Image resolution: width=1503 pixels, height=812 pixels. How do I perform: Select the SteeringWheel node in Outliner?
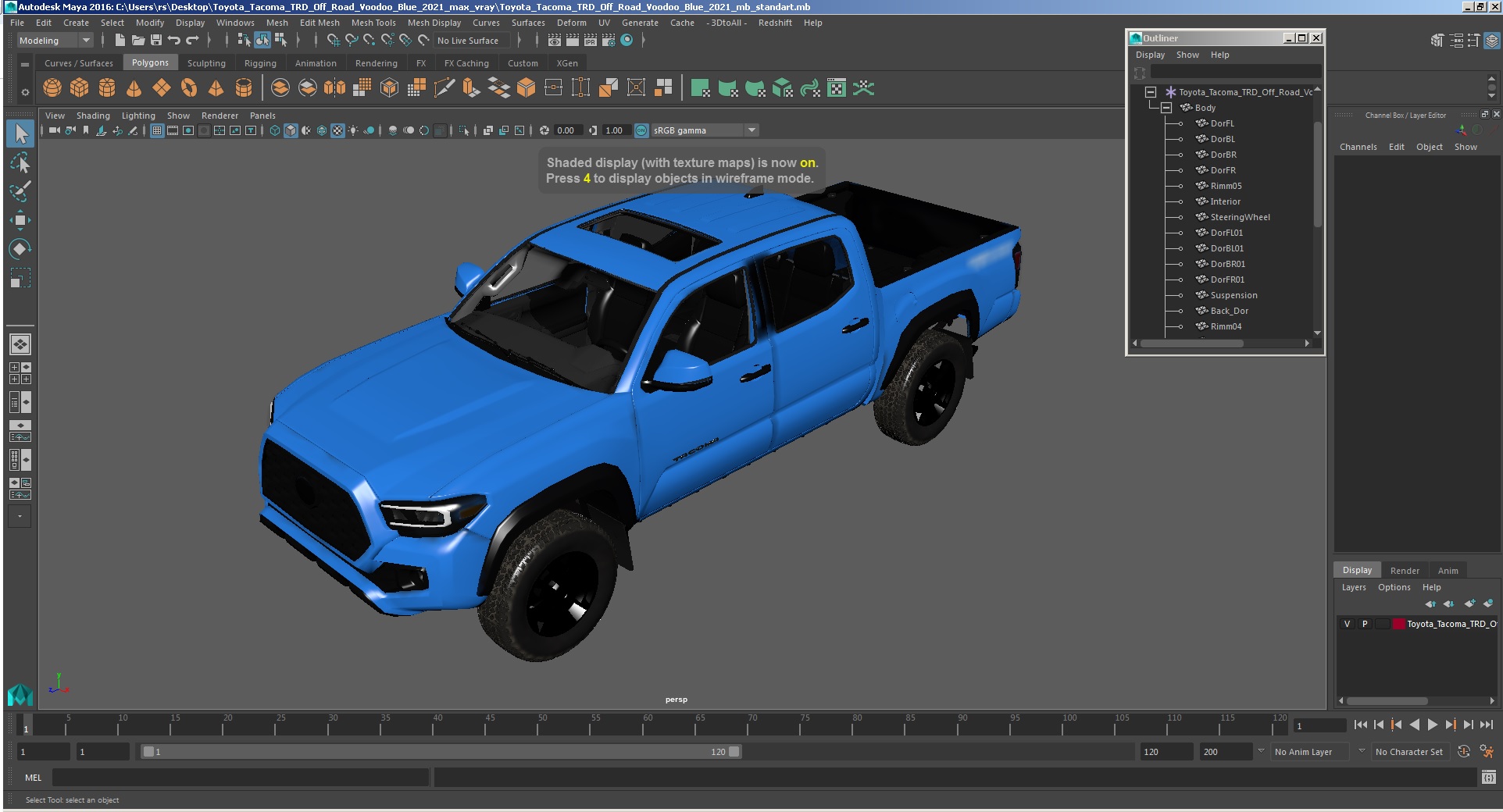(1239, 217)
